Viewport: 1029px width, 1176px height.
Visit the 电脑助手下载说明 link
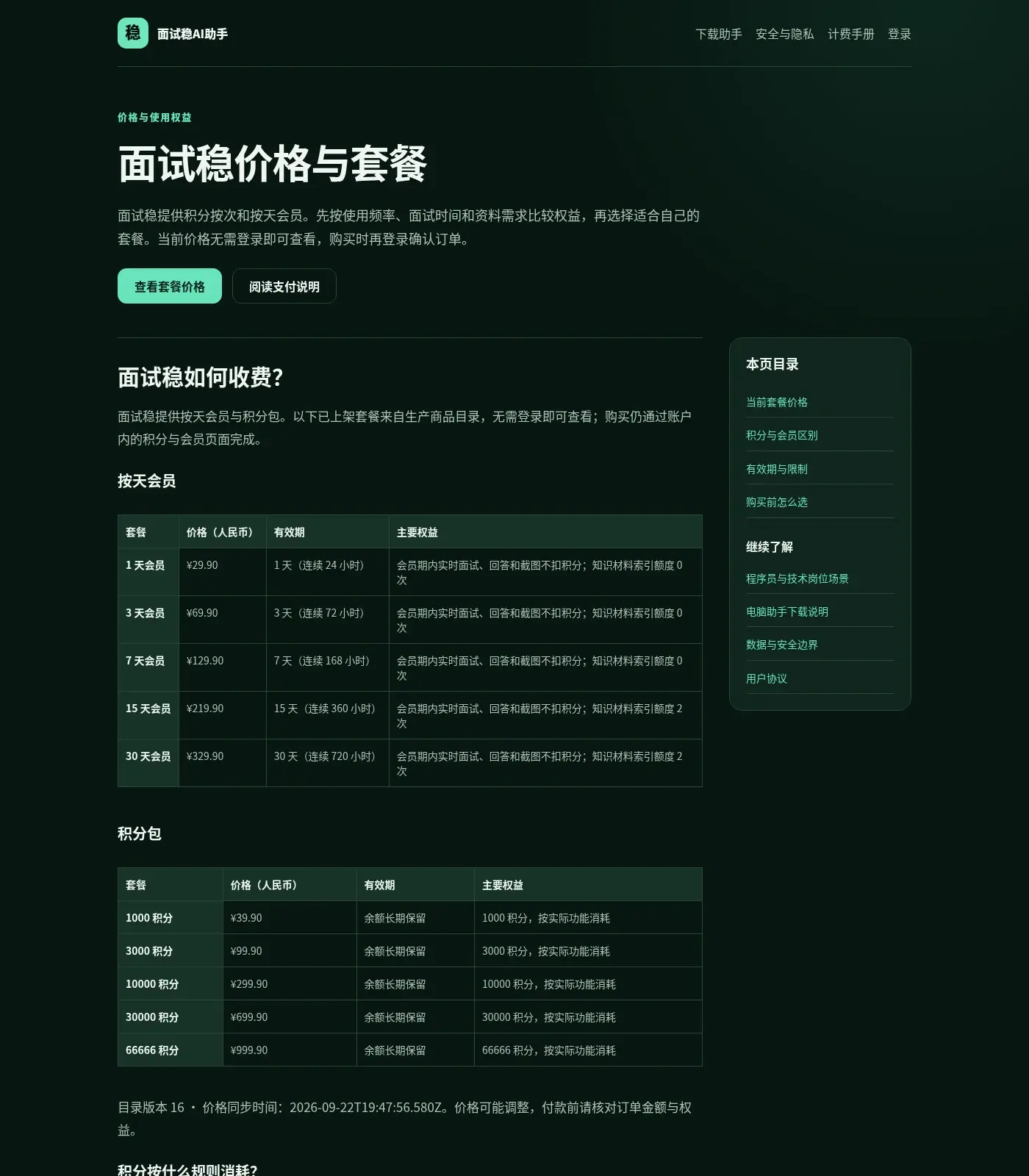pyautogui.click(x=787, y=612)
